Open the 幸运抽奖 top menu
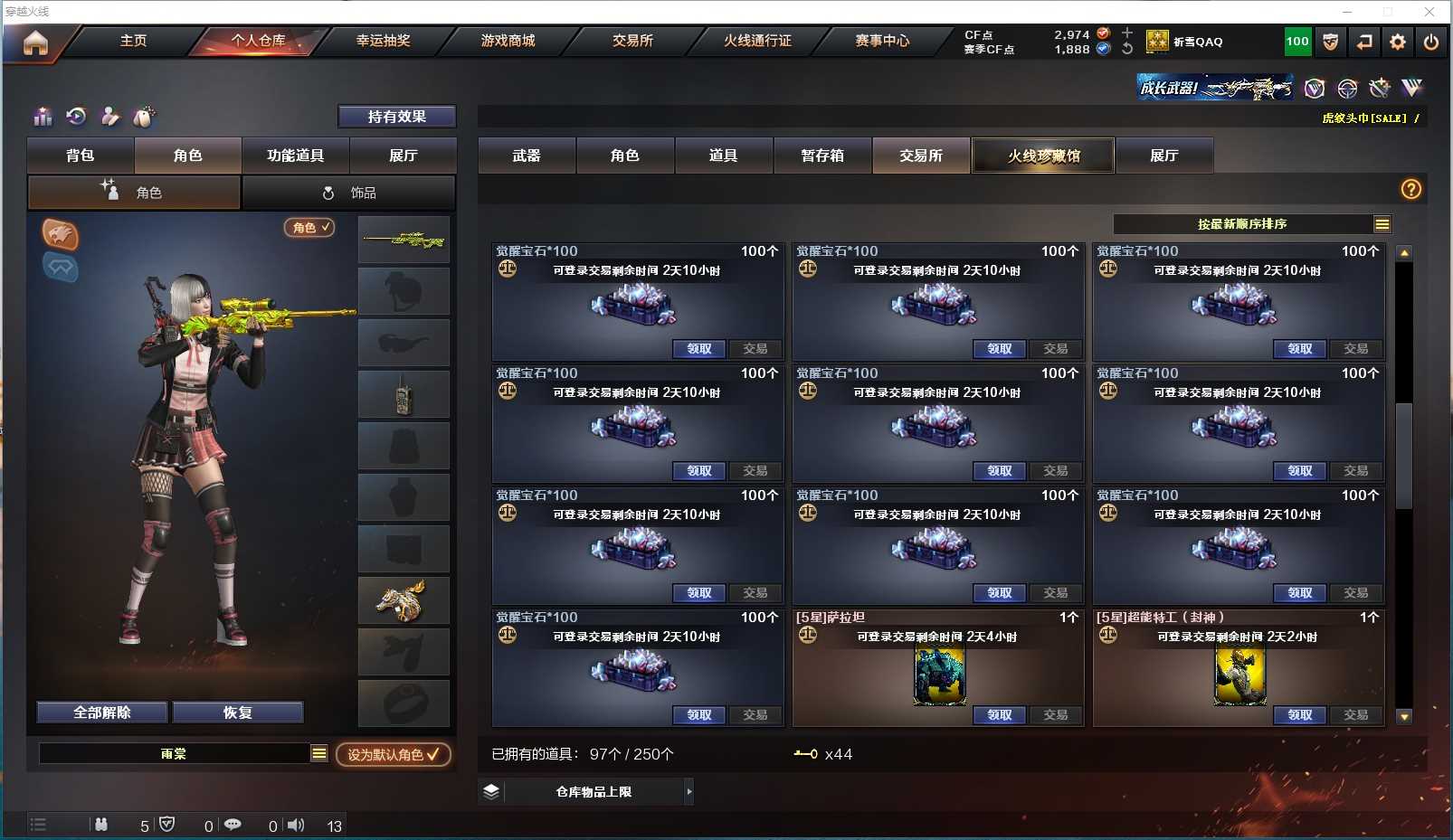 point(383,41)
